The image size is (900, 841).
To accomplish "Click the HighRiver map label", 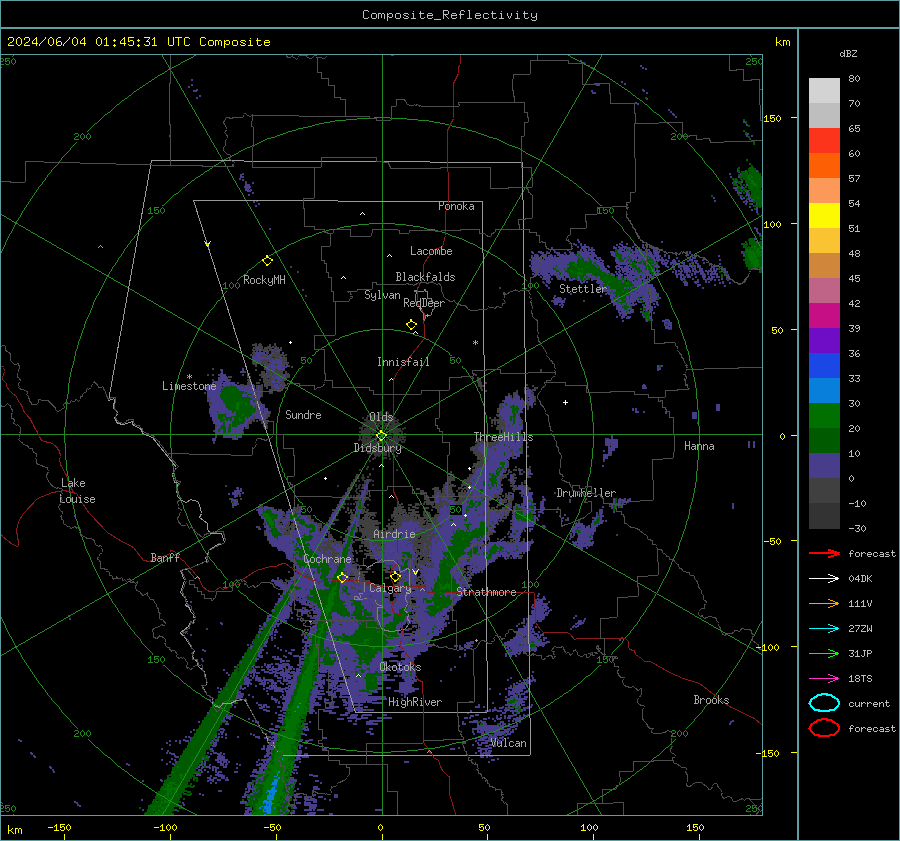I will (x=415, y=702).
